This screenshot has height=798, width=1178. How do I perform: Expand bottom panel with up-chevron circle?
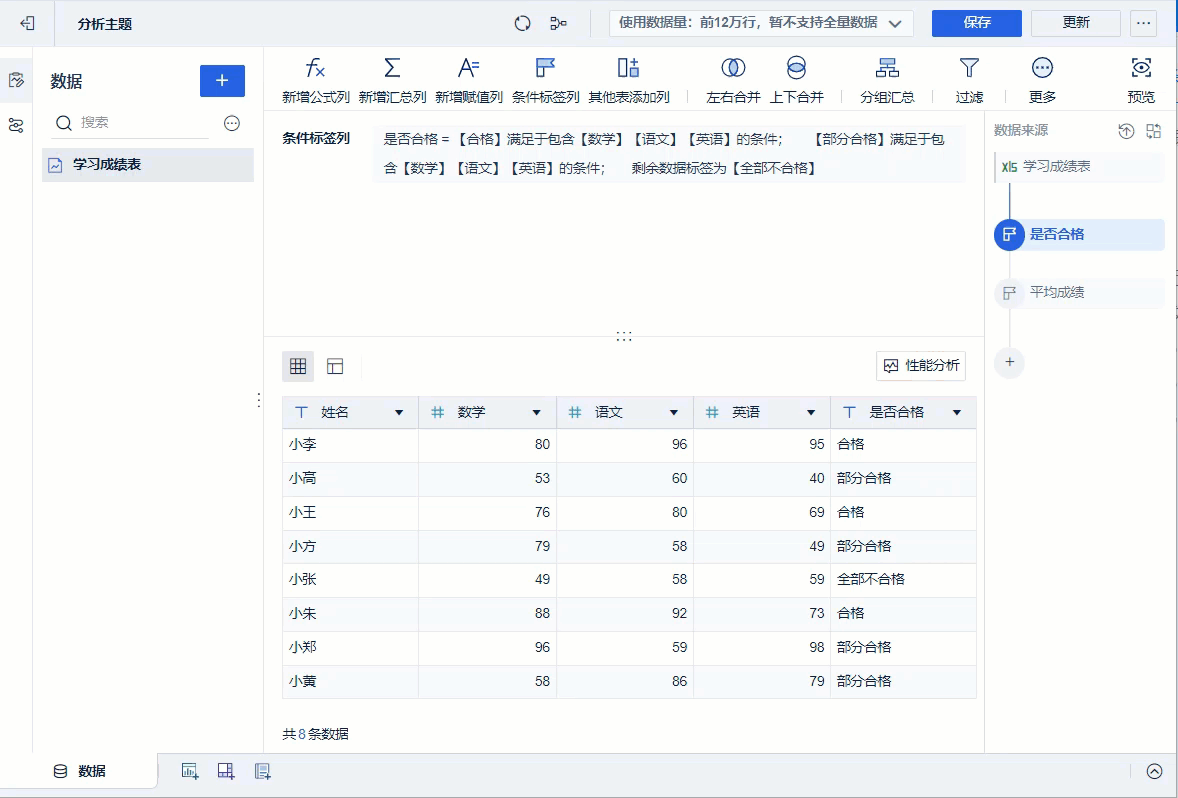pyautogui.click(x=1154, y=771)
